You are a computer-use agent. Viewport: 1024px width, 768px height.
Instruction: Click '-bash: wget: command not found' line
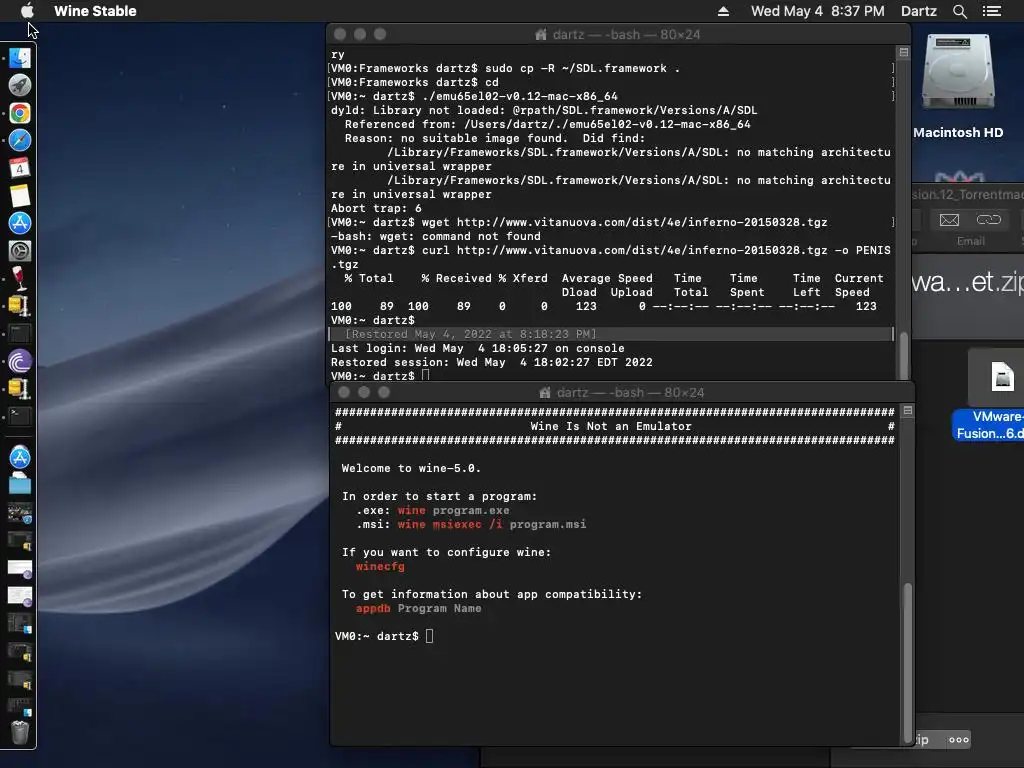click(436, 236)
